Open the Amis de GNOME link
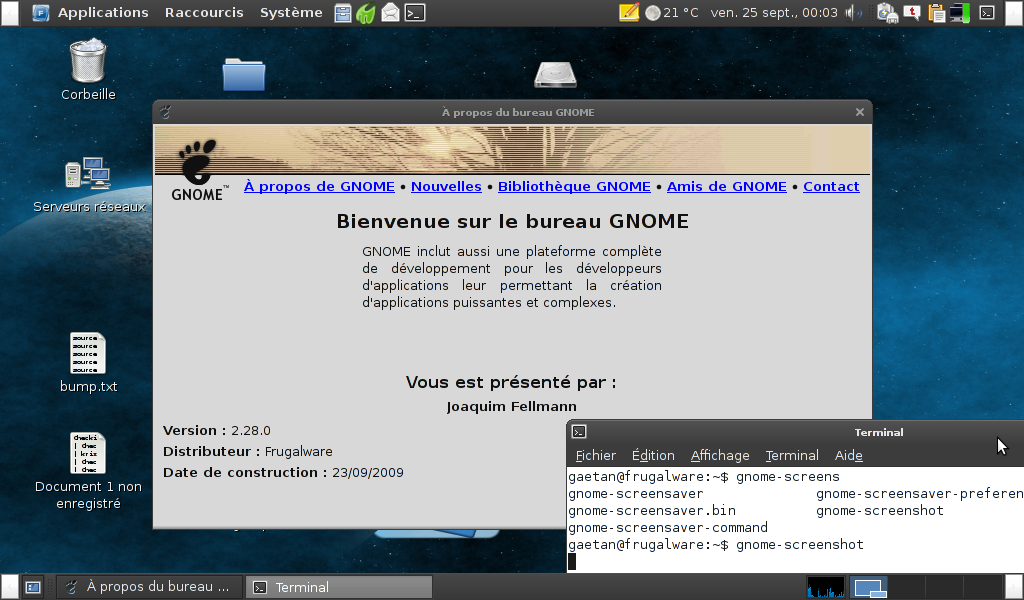Screen dimensions: 1024x600 click(726, 187)
